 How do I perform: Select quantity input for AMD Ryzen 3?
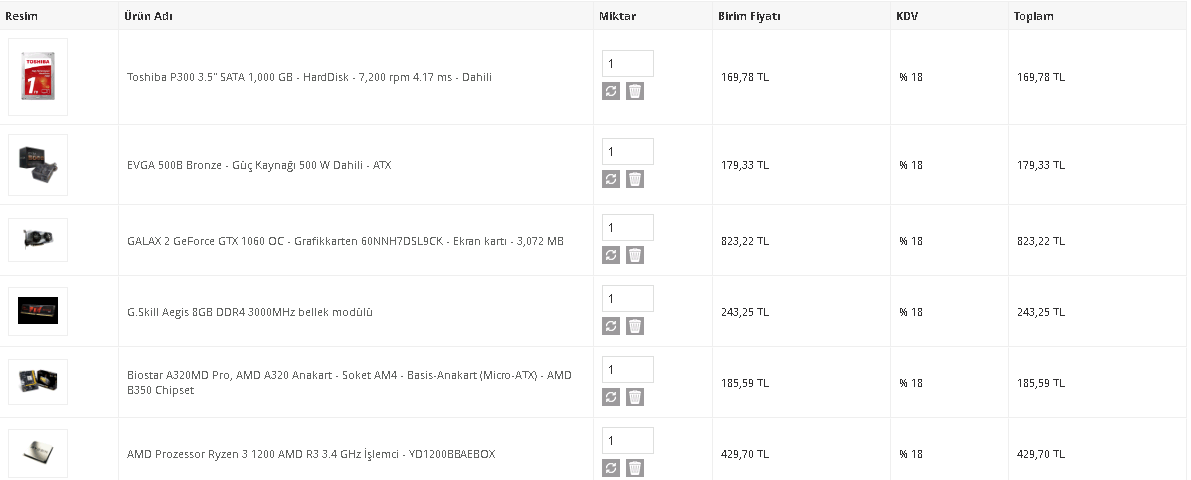[627, 441]
